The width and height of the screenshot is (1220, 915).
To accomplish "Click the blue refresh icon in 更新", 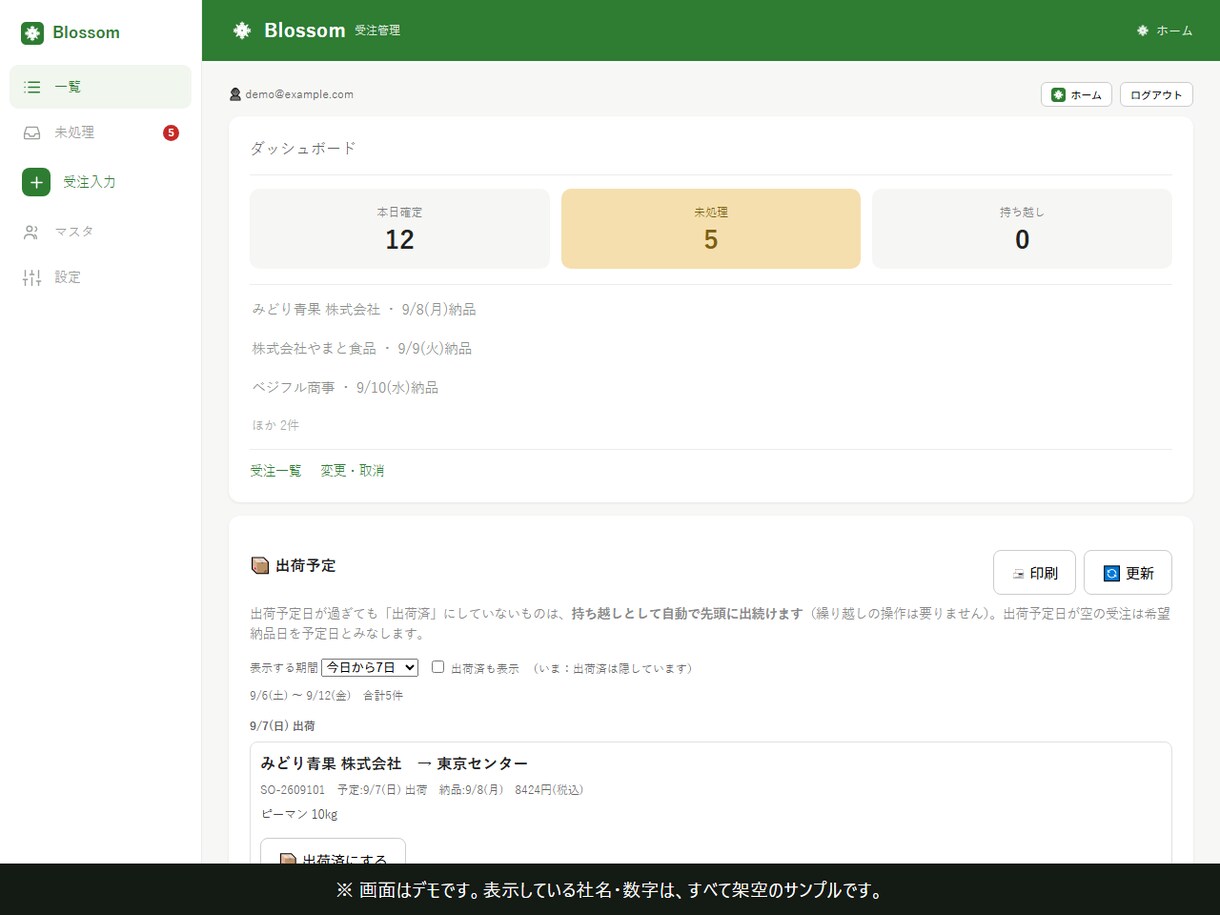I will click(1111, 574).
